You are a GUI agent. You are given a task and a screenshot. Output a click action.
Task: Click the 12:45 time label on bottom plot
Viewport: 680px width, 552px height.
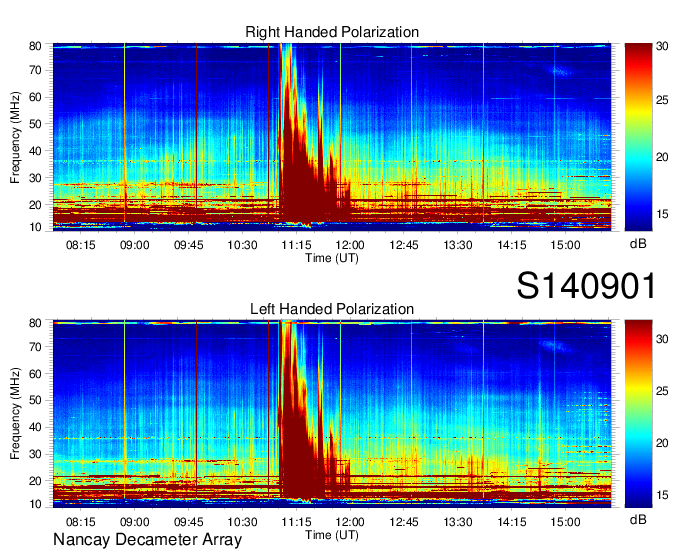coord(404,522)
